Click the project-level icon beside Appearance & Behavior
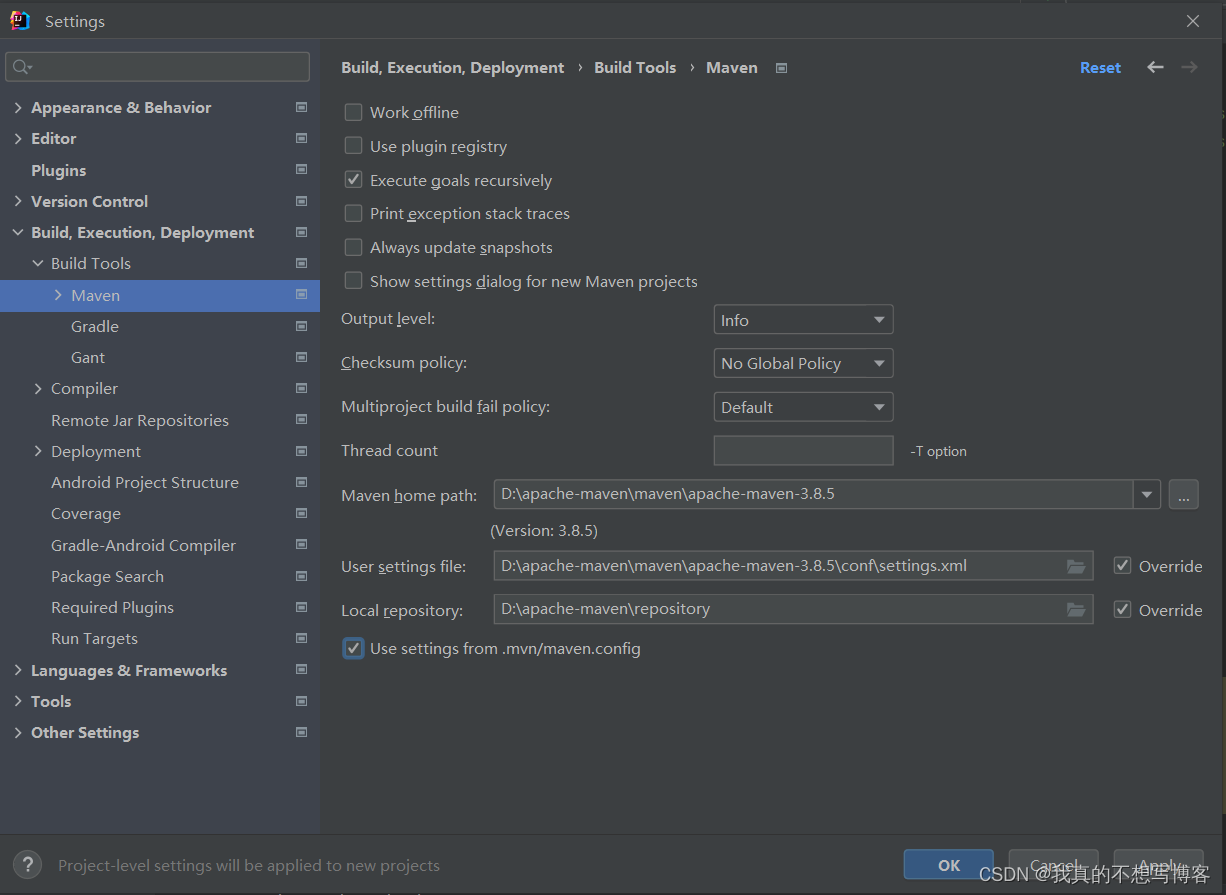 pyautogui.click(x=301, y=107)
